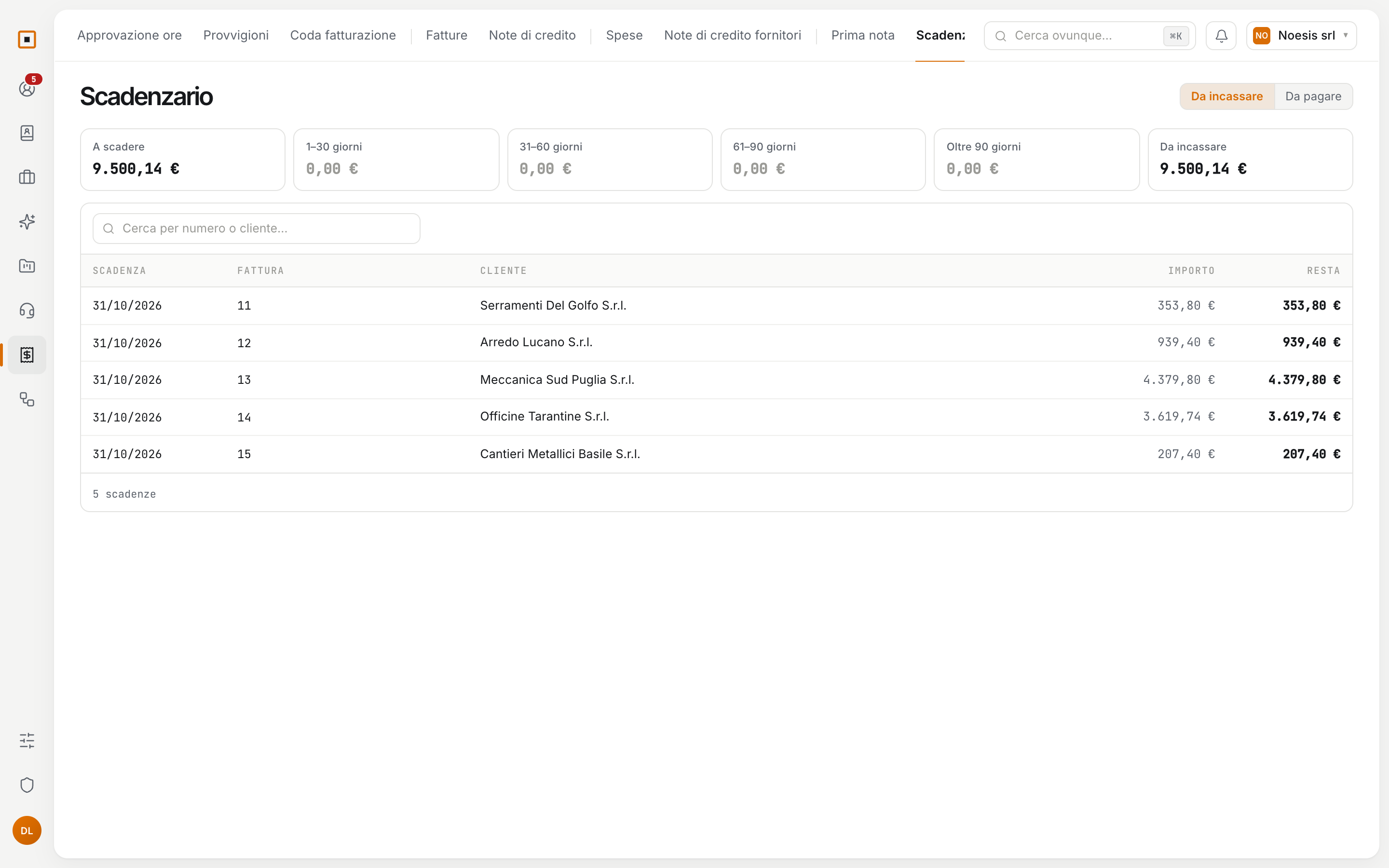Open row Officine Tarantine S.r.l.
This screenshot has height=868, width=1389.
pyautogui.click(x=716, y=417)
